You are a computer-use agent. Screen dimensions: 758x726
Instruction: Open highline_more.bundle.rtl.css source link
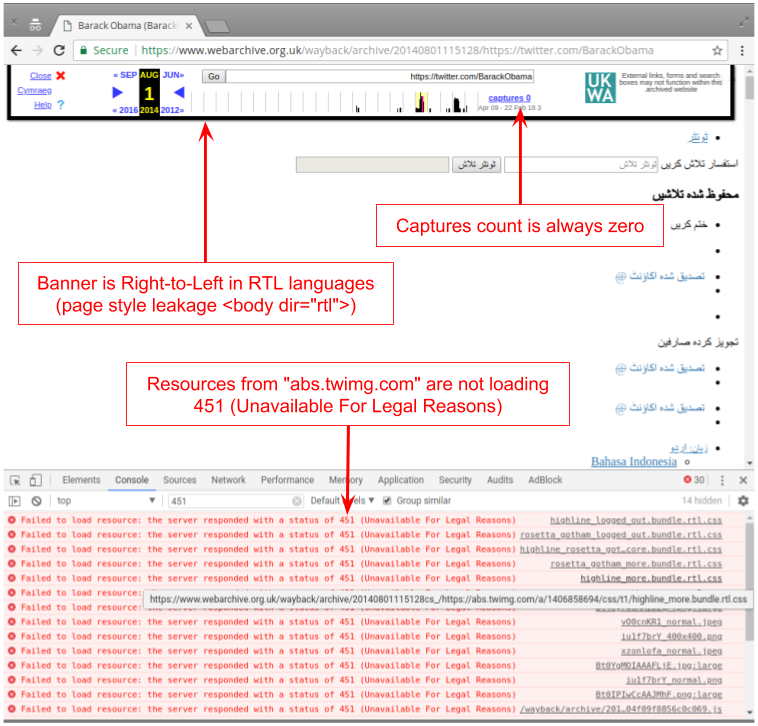coord(651,579)
